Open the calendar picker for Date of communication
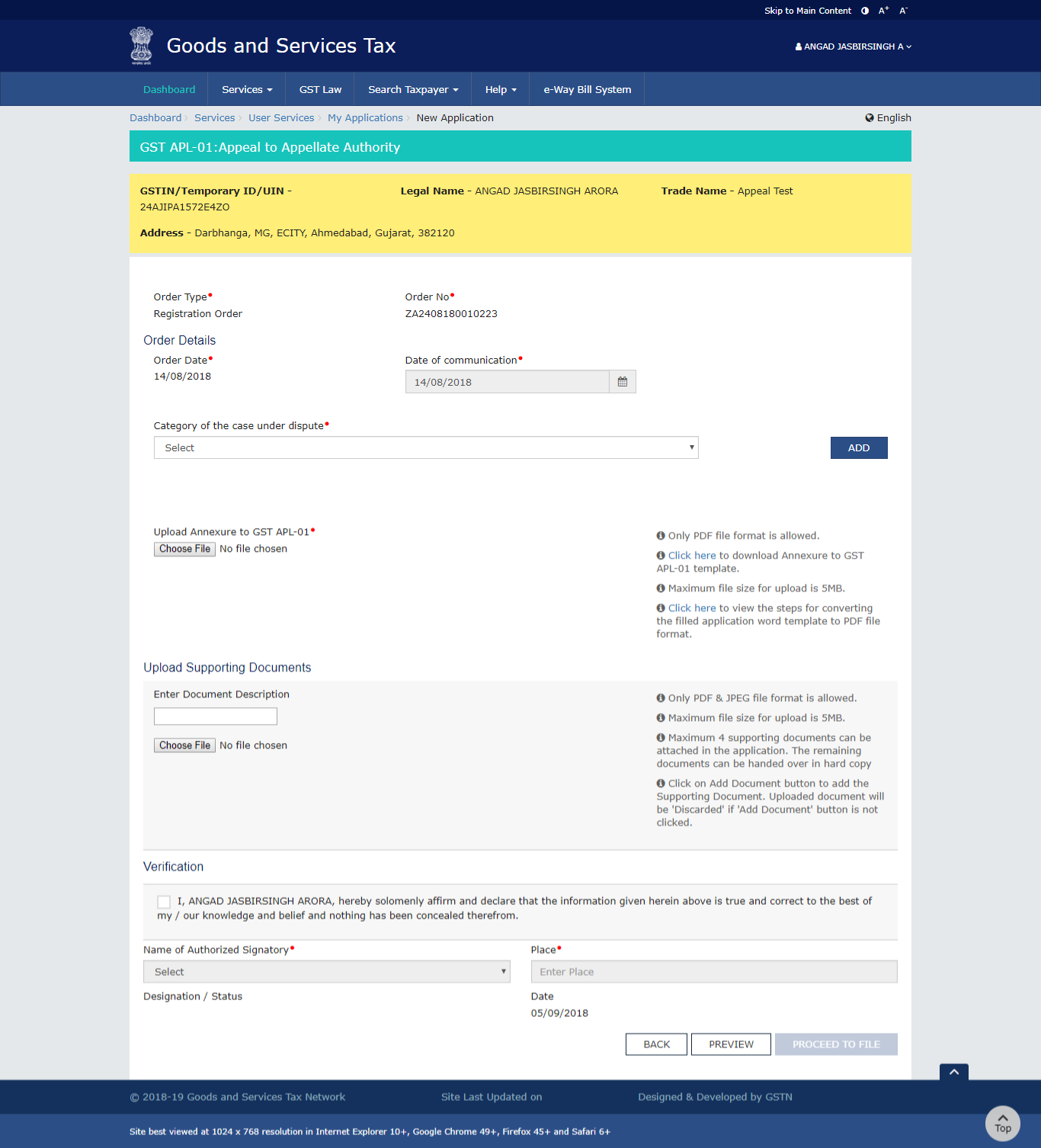The height and width of the screenshot is (1148, 1041). click(622, 381)
